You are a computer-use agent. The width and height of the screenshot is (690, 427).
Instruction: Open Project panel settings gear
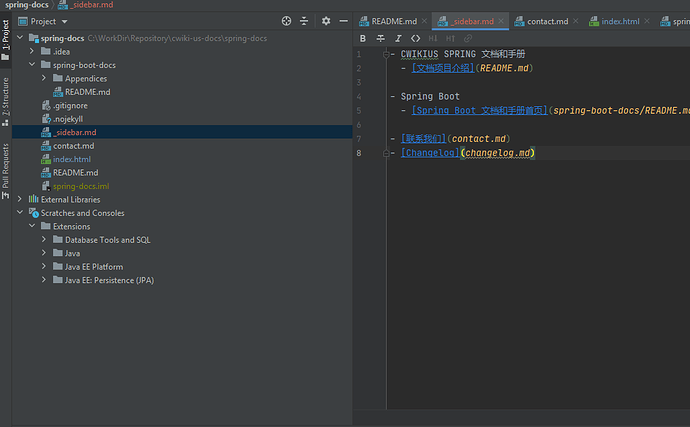[326, 21]
